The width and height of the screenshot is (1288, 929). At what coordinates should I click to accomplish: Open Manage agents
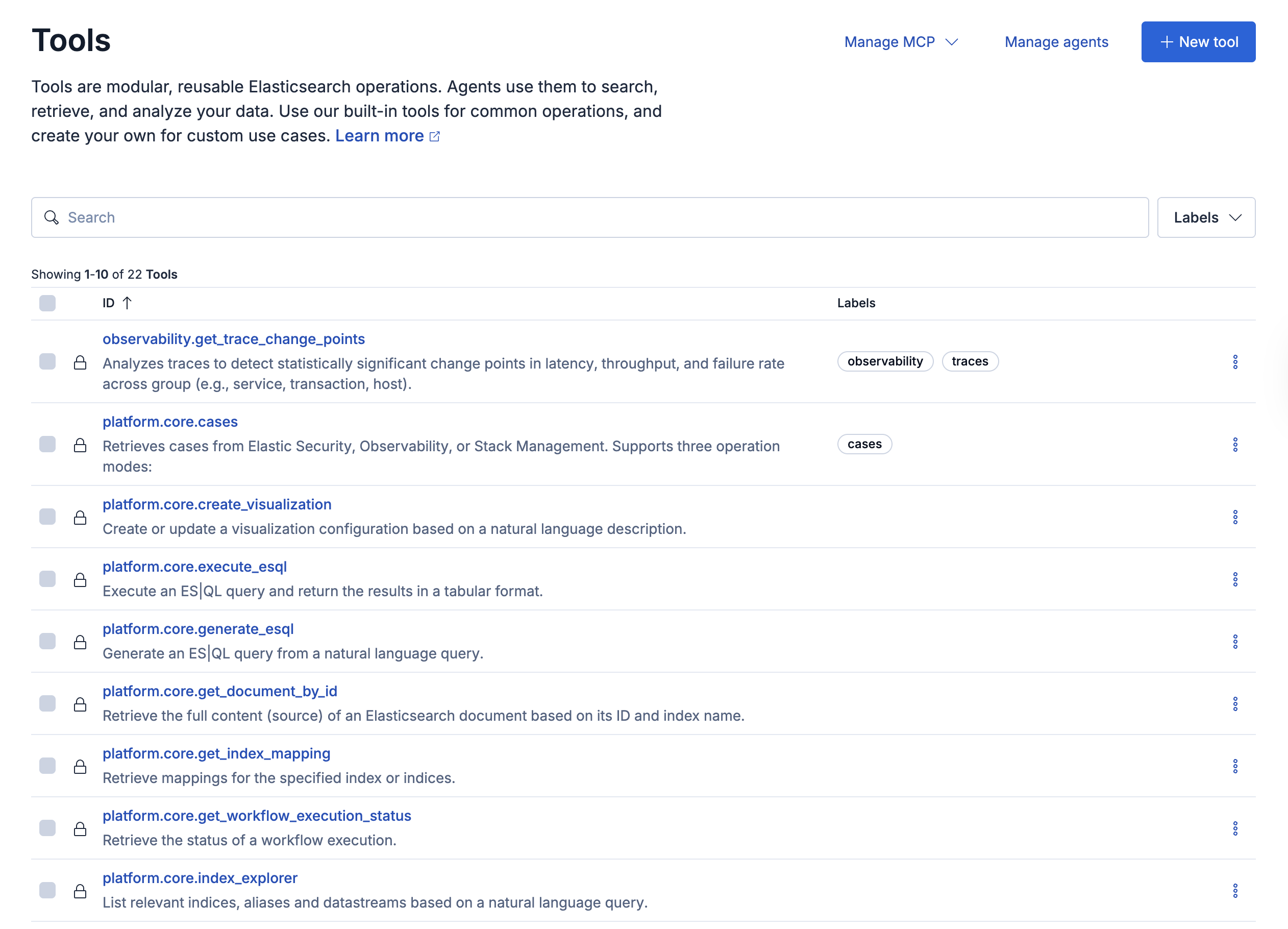[1056, 41]
